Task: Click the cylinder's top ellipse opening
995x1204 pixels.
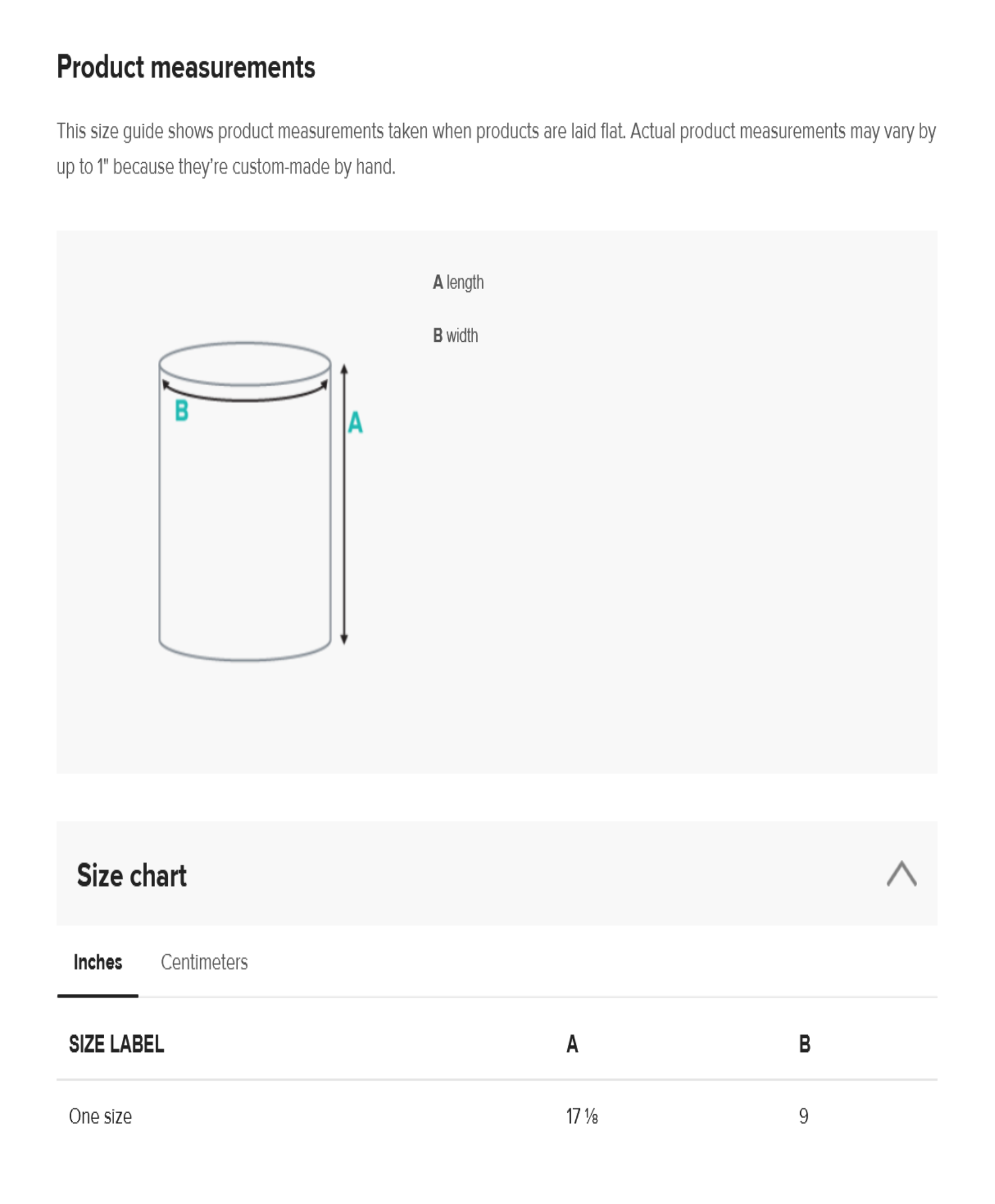Action: pos(245,363)
